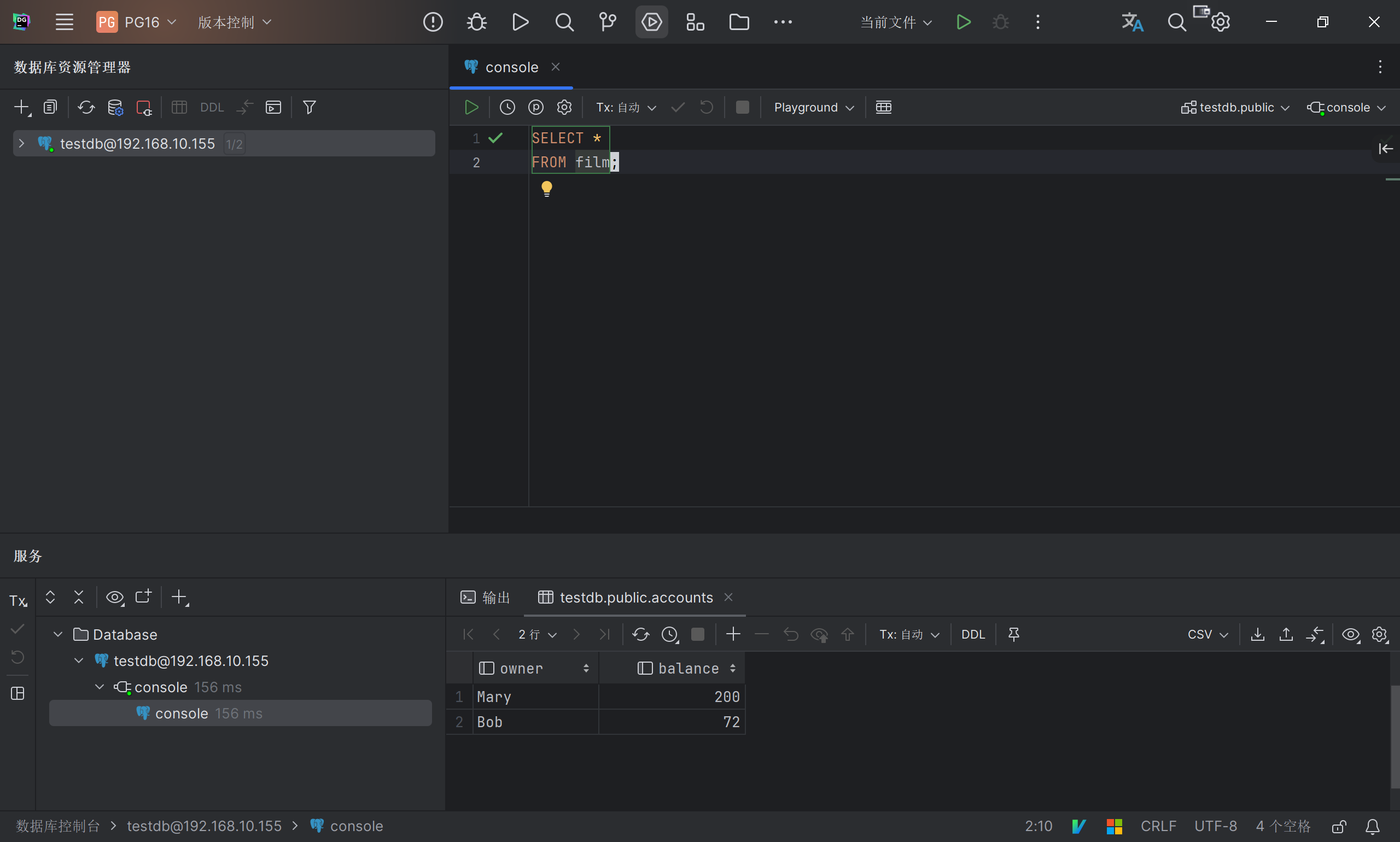Open the main hamburger menu
Screen dimensions: 1400x842
[64, 22]
